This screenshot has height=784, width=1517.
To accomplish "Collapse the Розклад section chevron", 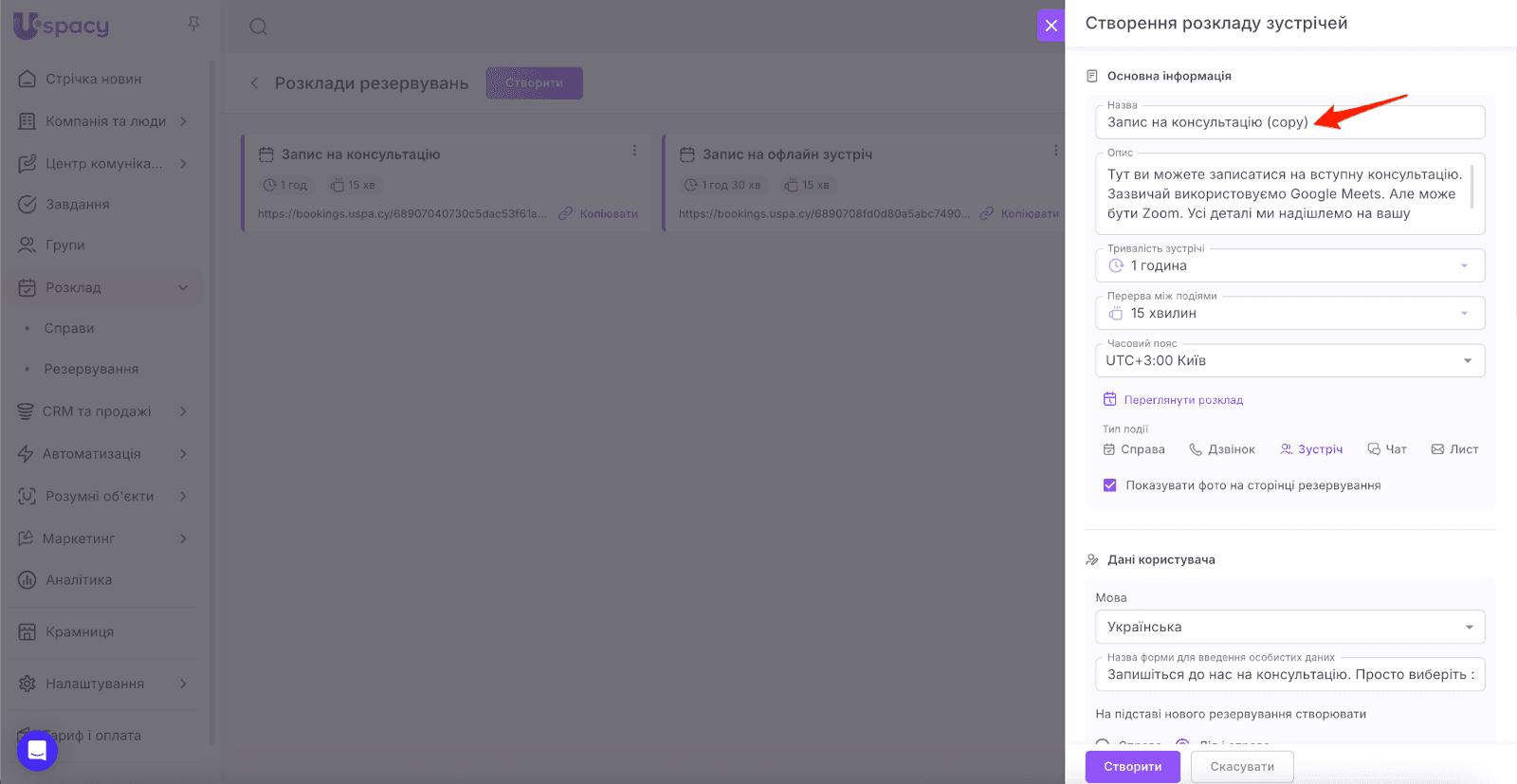I will point(183,287).
